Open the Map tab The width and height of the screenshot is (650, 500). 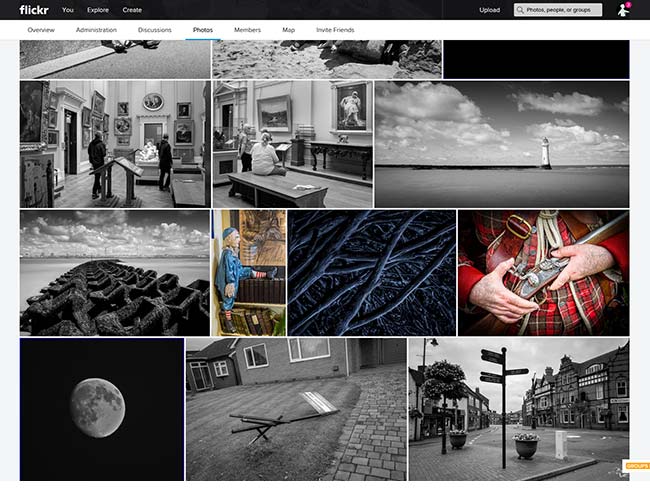coord(289,30)
